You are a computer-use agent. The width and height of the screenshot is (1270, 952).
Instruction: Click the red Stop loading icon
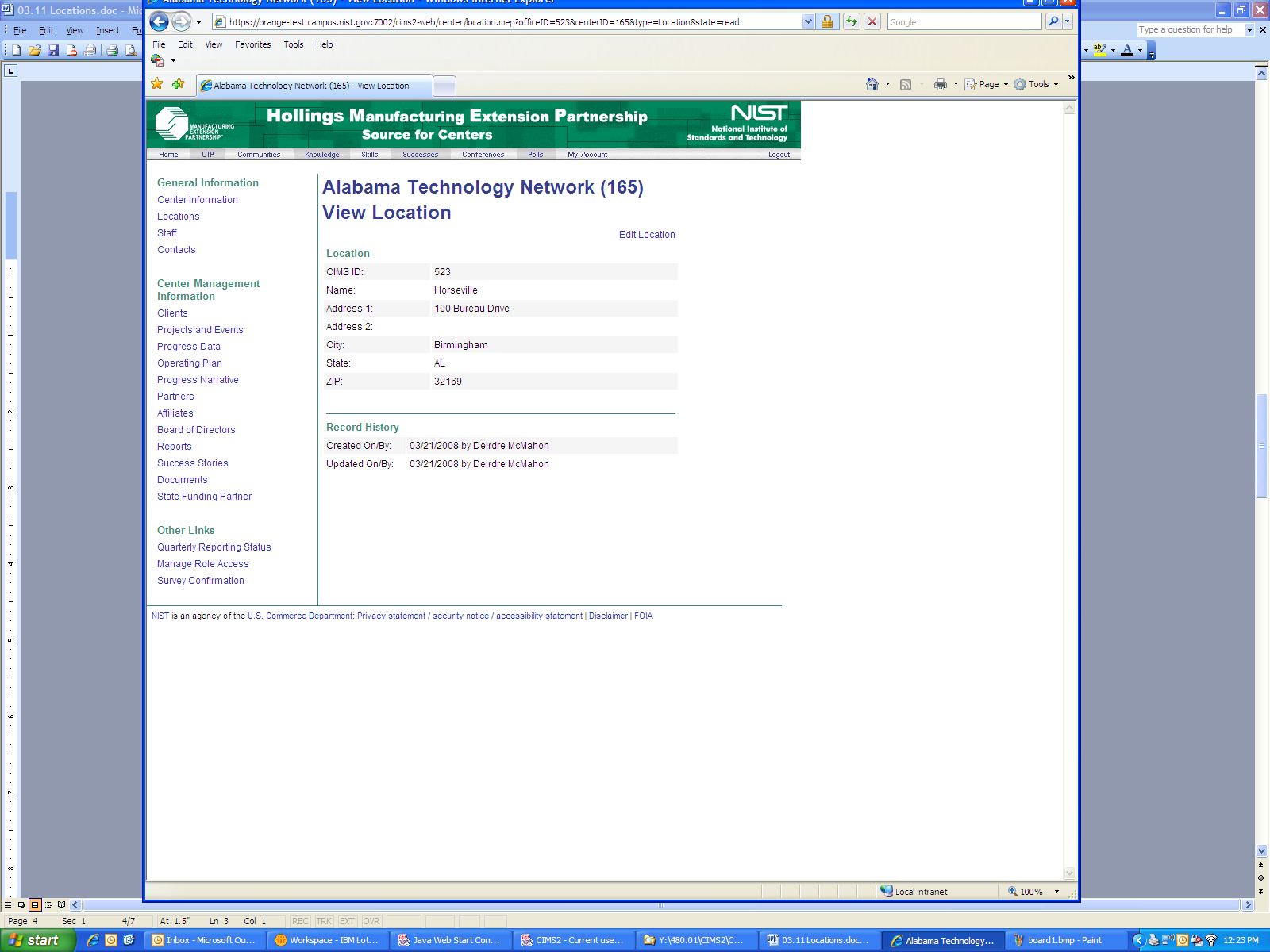pyautogui.click(x=872, y=22)
